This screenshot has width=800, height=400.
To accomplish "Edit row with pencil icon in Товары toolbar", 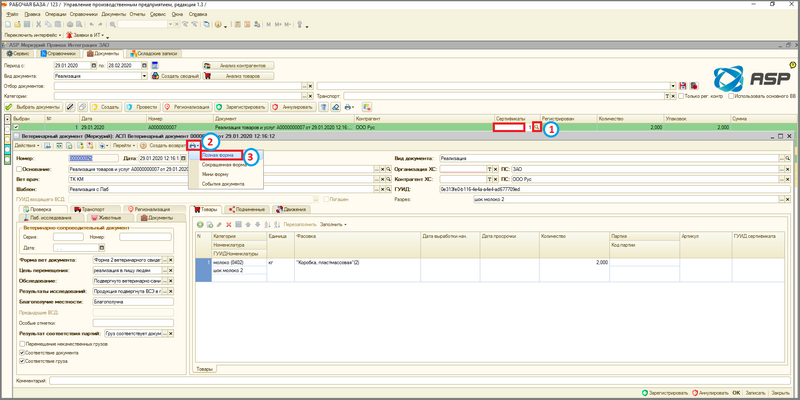I will tap(219, 224).
